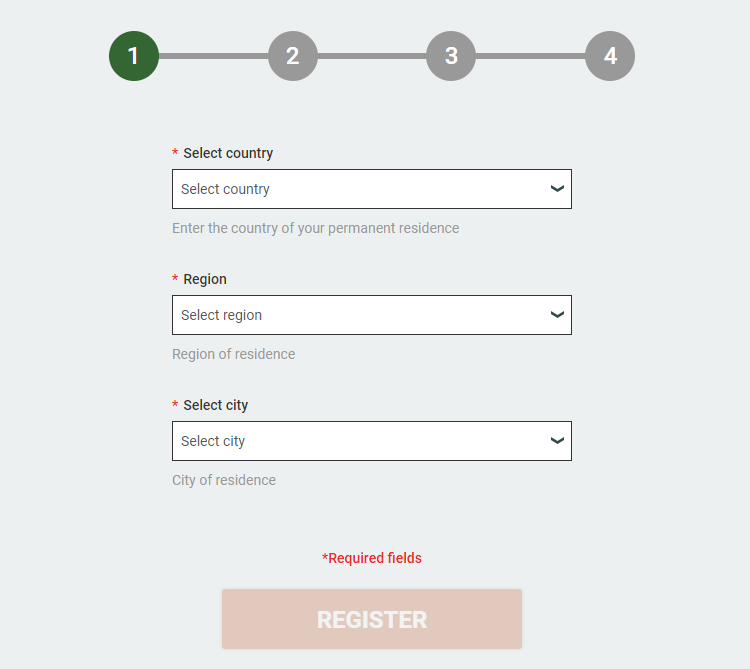Click step 1 circle in progress indicator
This screenshot has width=750, height=669.
click(x=134, y=56)
